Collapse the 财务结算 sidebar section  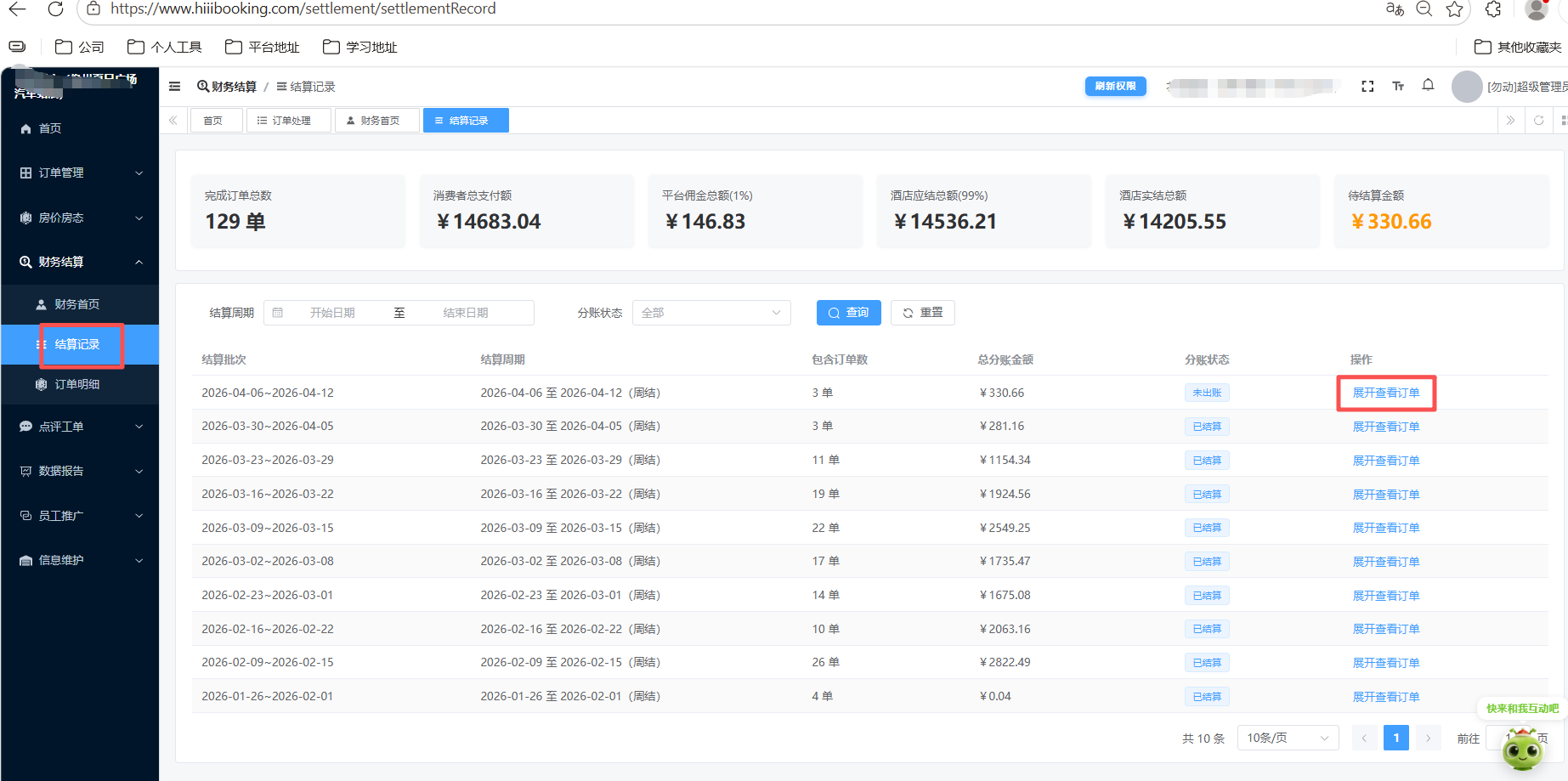80,262
